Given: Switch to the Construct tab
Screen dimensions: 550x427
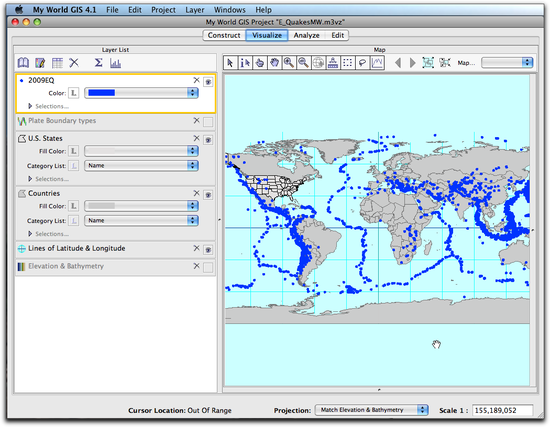Looking at the screenshot, I should pos(224,35).
